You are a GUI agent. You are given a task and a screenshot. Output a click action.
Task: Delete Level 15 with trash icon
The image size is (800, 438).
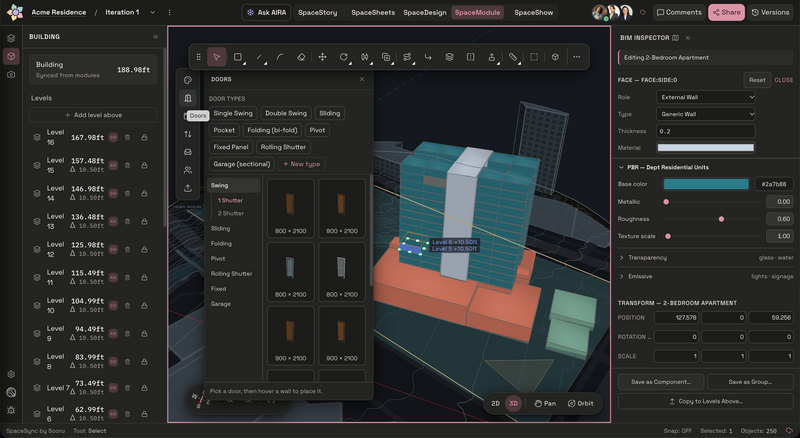pos(128,165)
